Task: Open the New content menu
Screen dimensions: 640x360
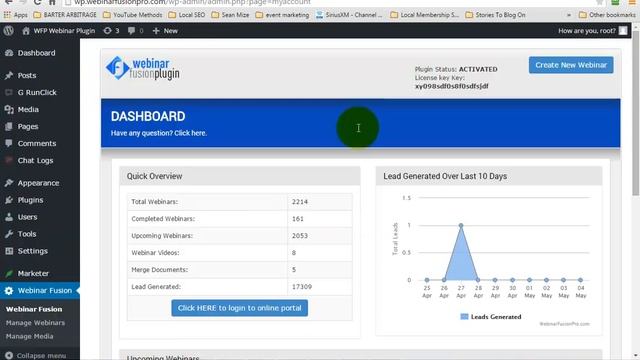Action: click(x=165, y=31)
